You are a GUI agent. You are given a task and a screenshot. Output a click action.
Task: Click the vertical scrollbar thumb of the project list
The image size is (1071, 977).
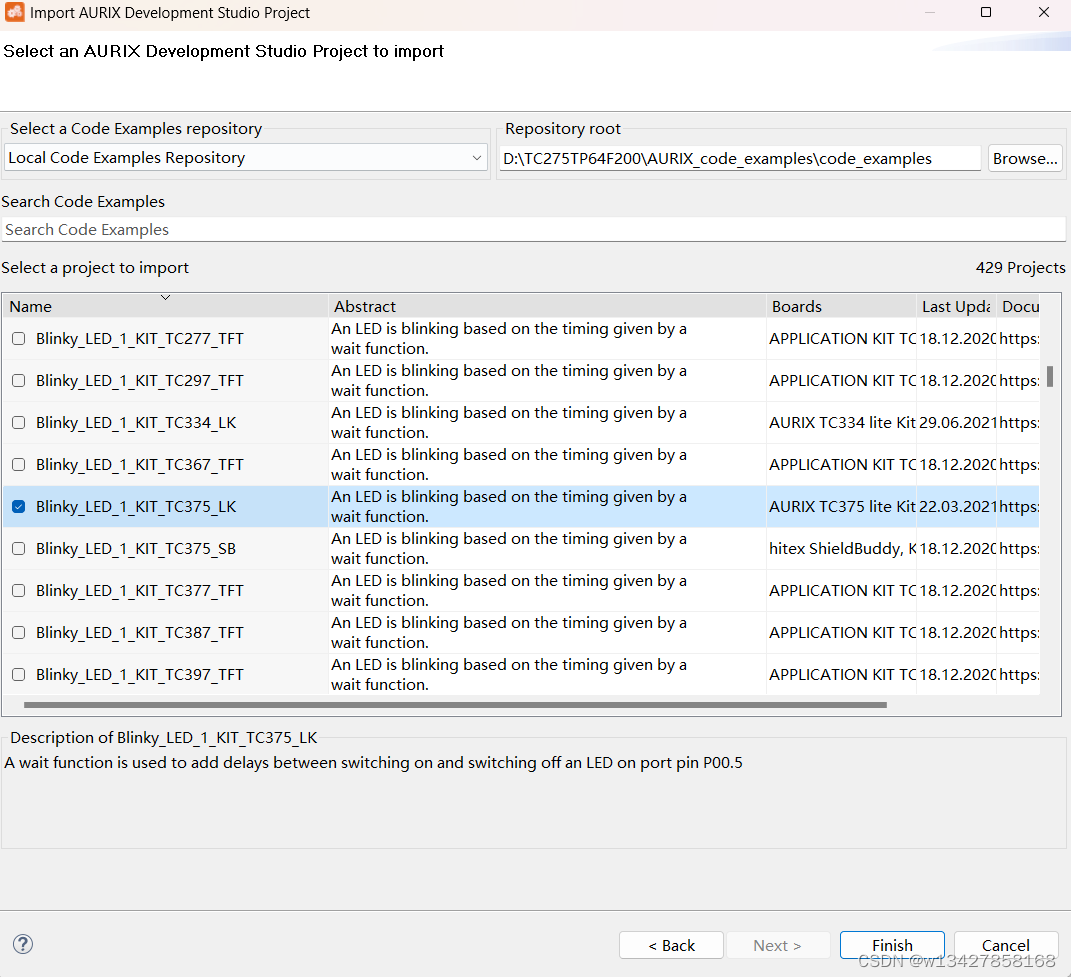pos(1050,376)
